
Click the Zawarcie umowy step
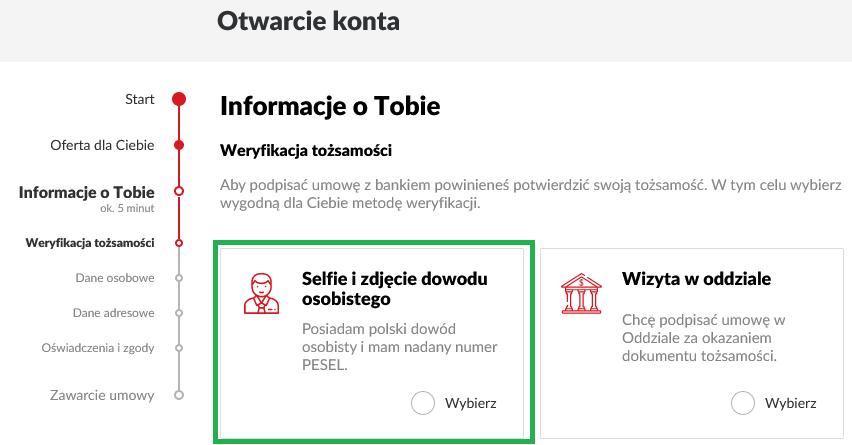click(x=102, y=395)
